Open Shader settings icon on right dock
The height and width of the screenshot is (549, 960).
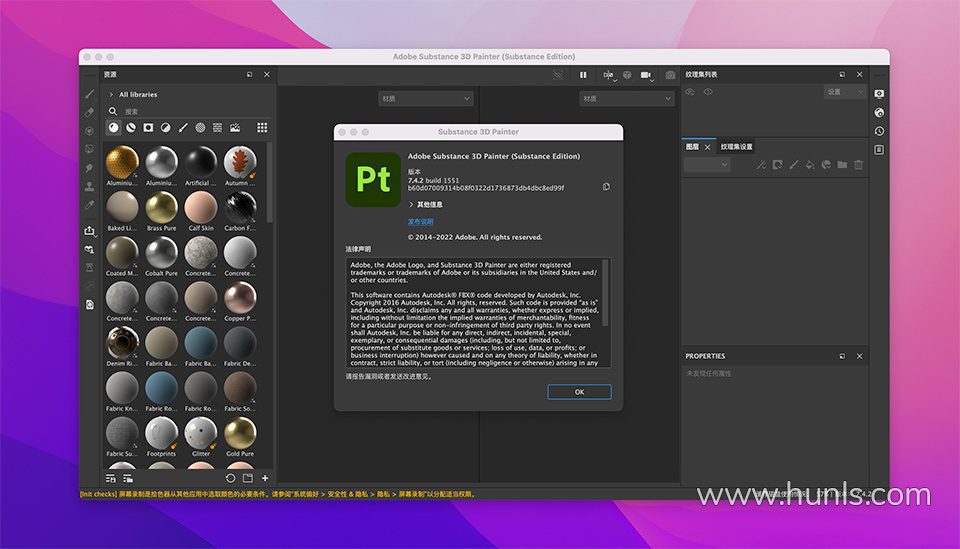(x=879, y=112)
